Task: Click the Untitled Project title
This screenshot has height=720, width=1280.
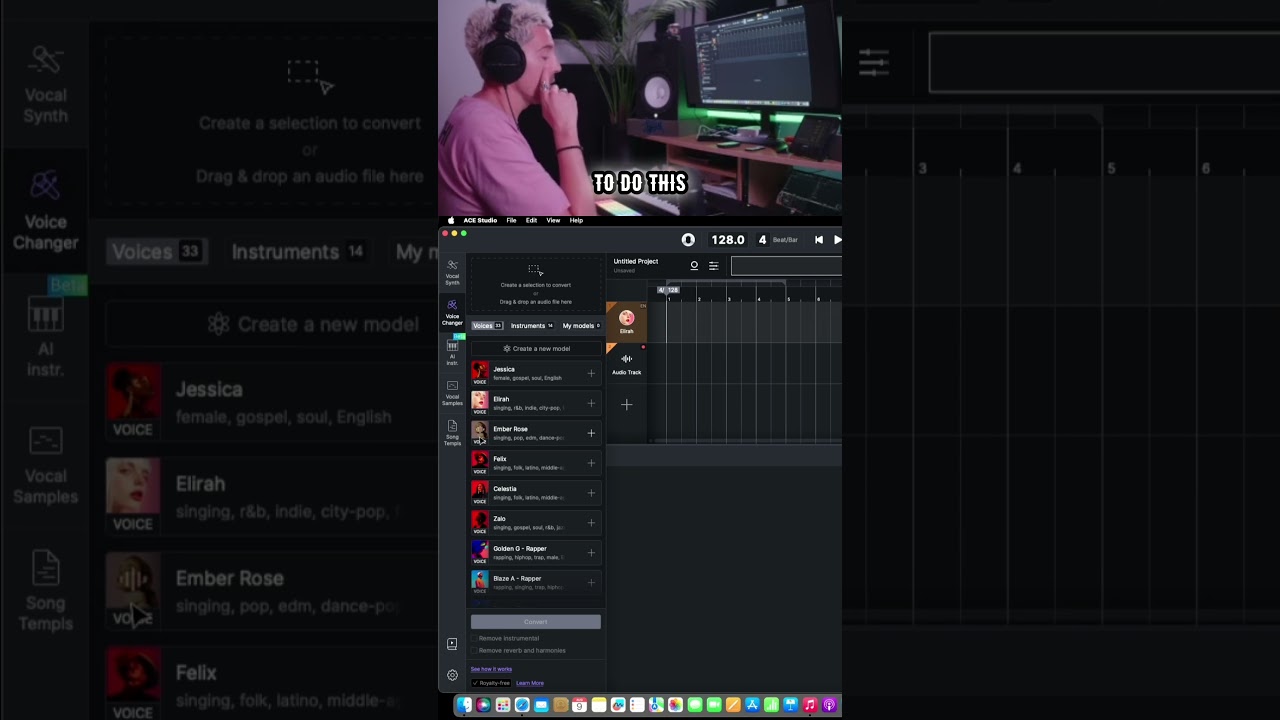Action: pos(636,262)
